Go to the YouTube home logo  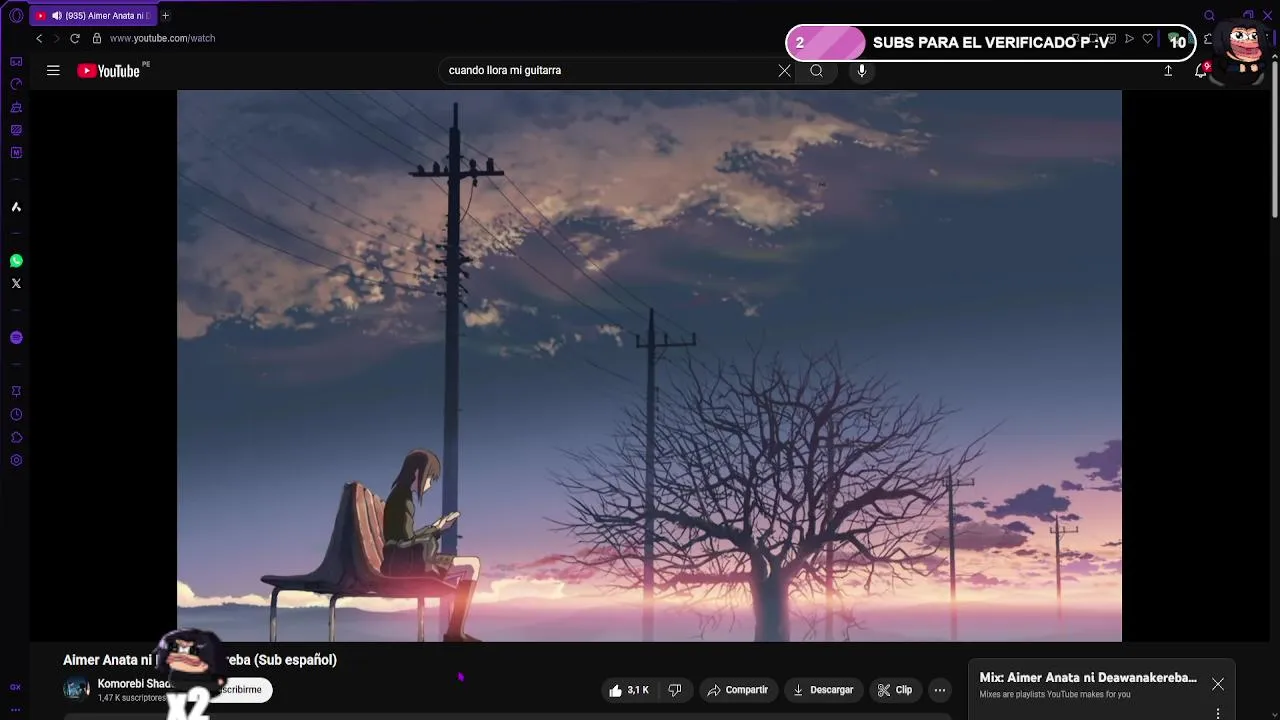pyautogui.click(x=109, y=71)
